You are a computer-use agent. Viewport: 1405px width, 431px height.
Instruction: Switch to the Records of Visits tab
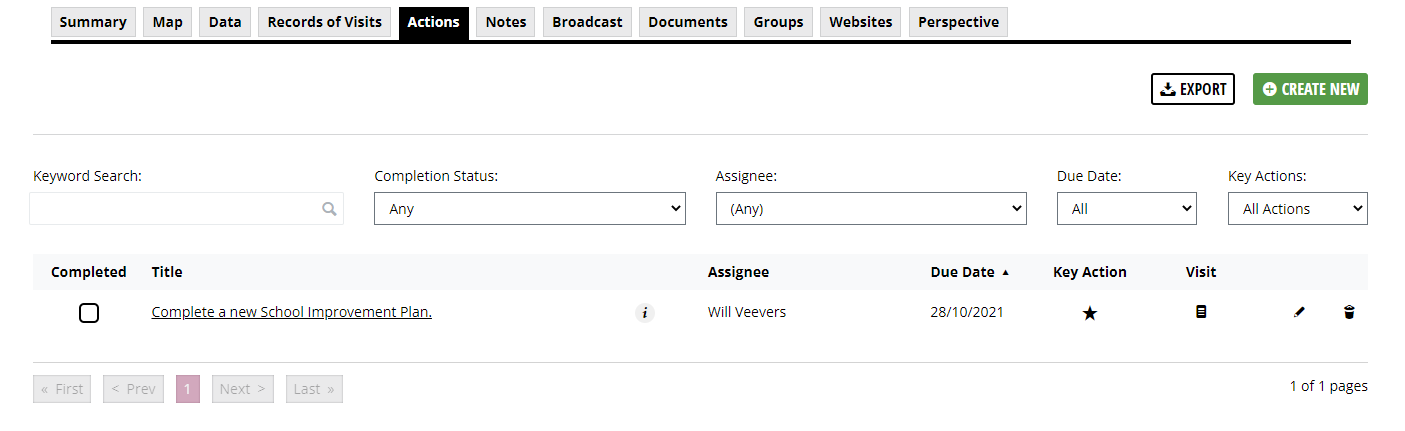click(325, 22)
